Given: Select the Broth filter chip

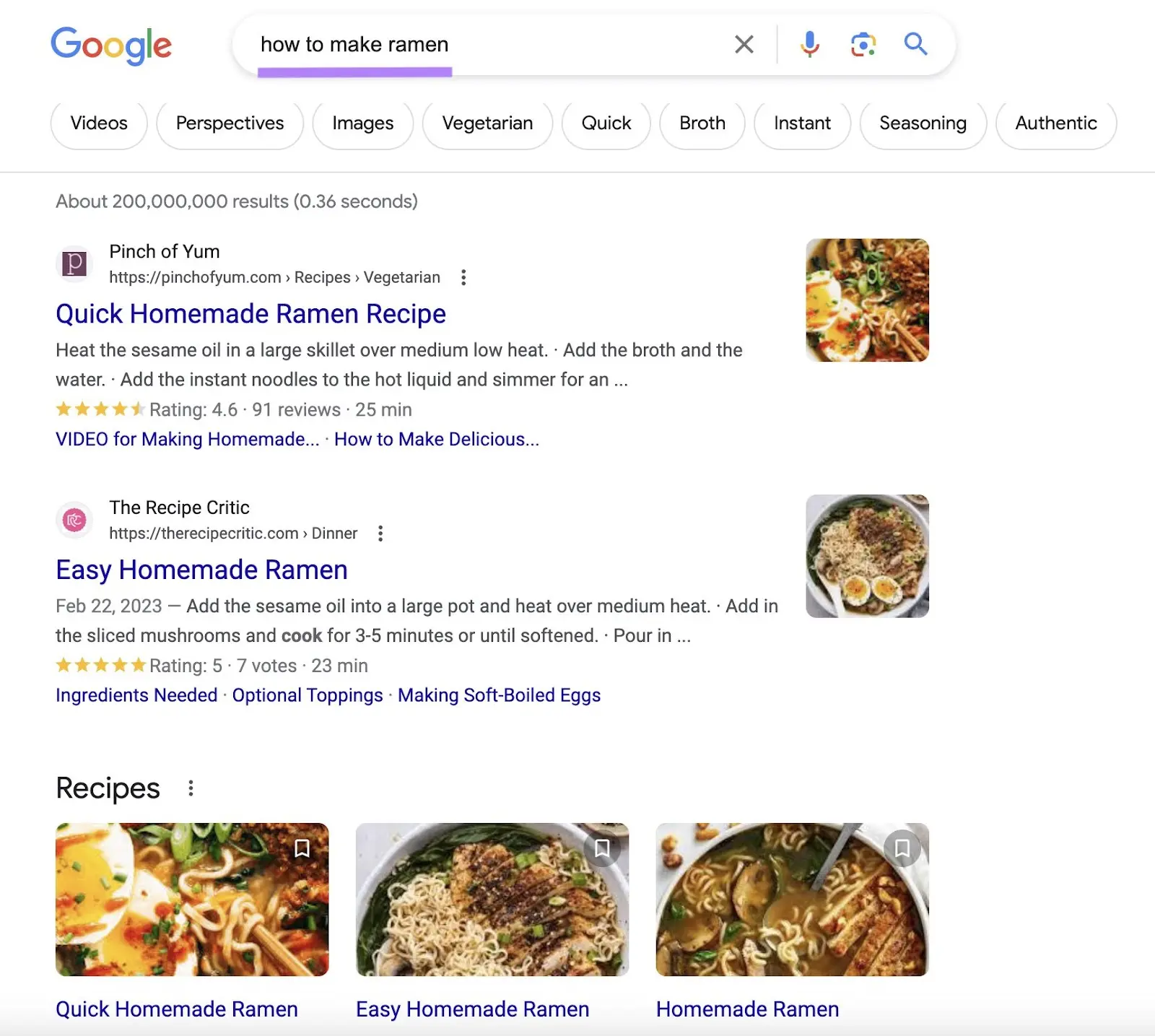Looking at the screenshot, I should pos(702,123).
